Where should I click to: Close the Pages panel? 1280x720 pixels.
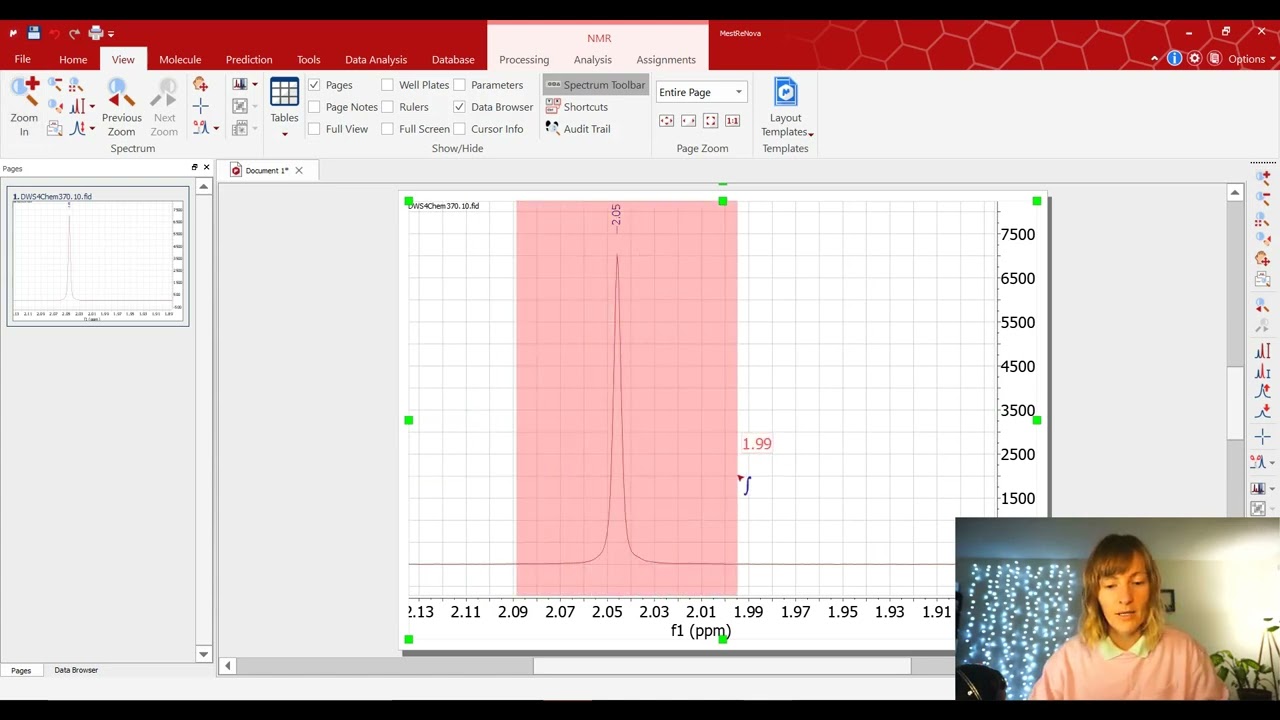click(206, 167)
